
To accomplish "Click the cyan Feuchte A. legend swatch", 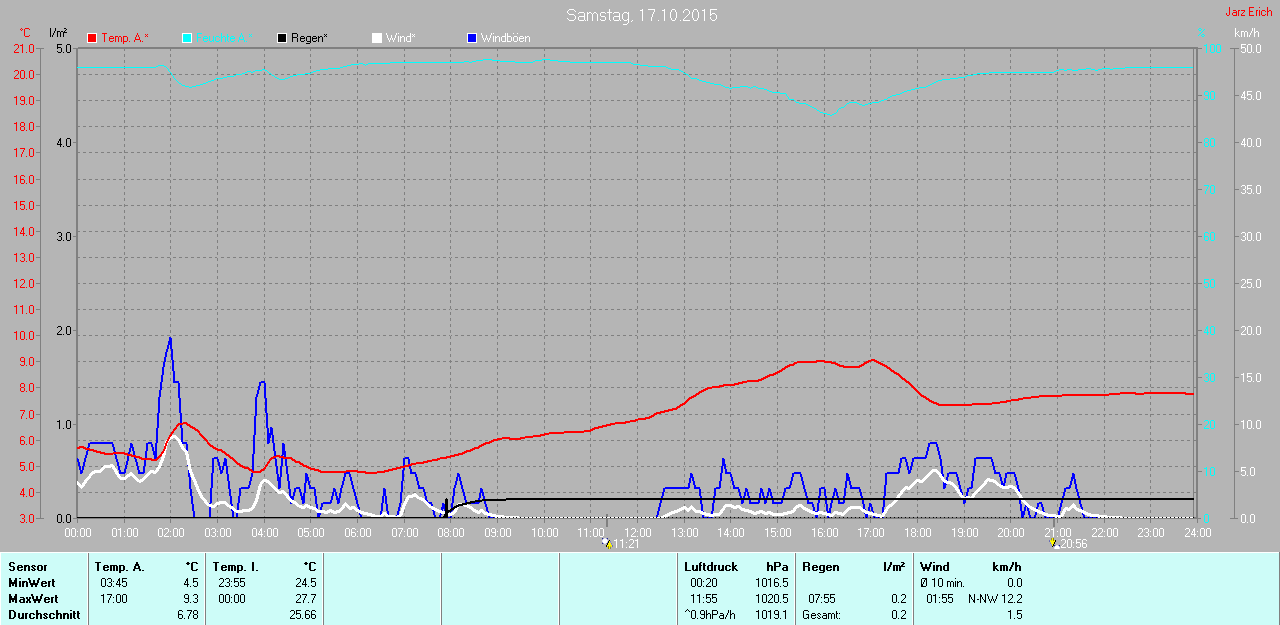I will [187, 38].
